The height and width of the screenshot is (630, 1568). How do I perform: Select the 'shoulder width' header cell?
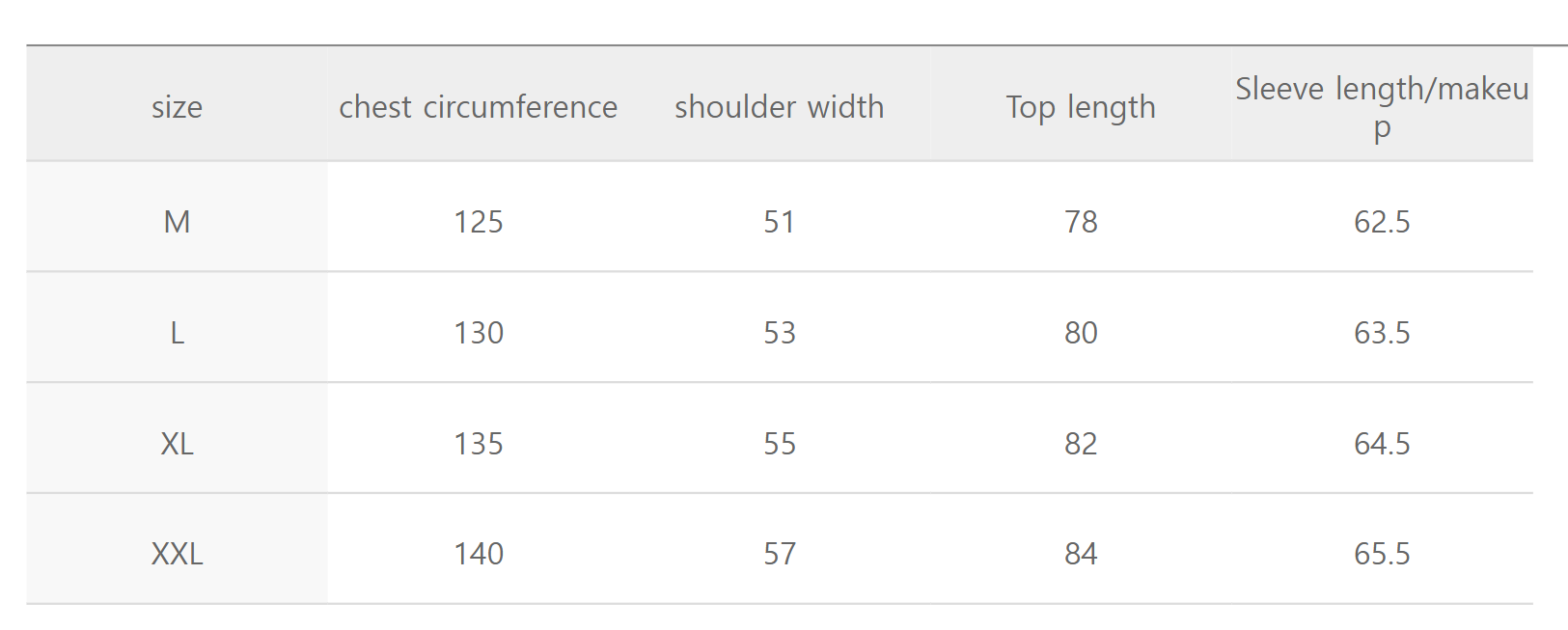click(779, 107)
